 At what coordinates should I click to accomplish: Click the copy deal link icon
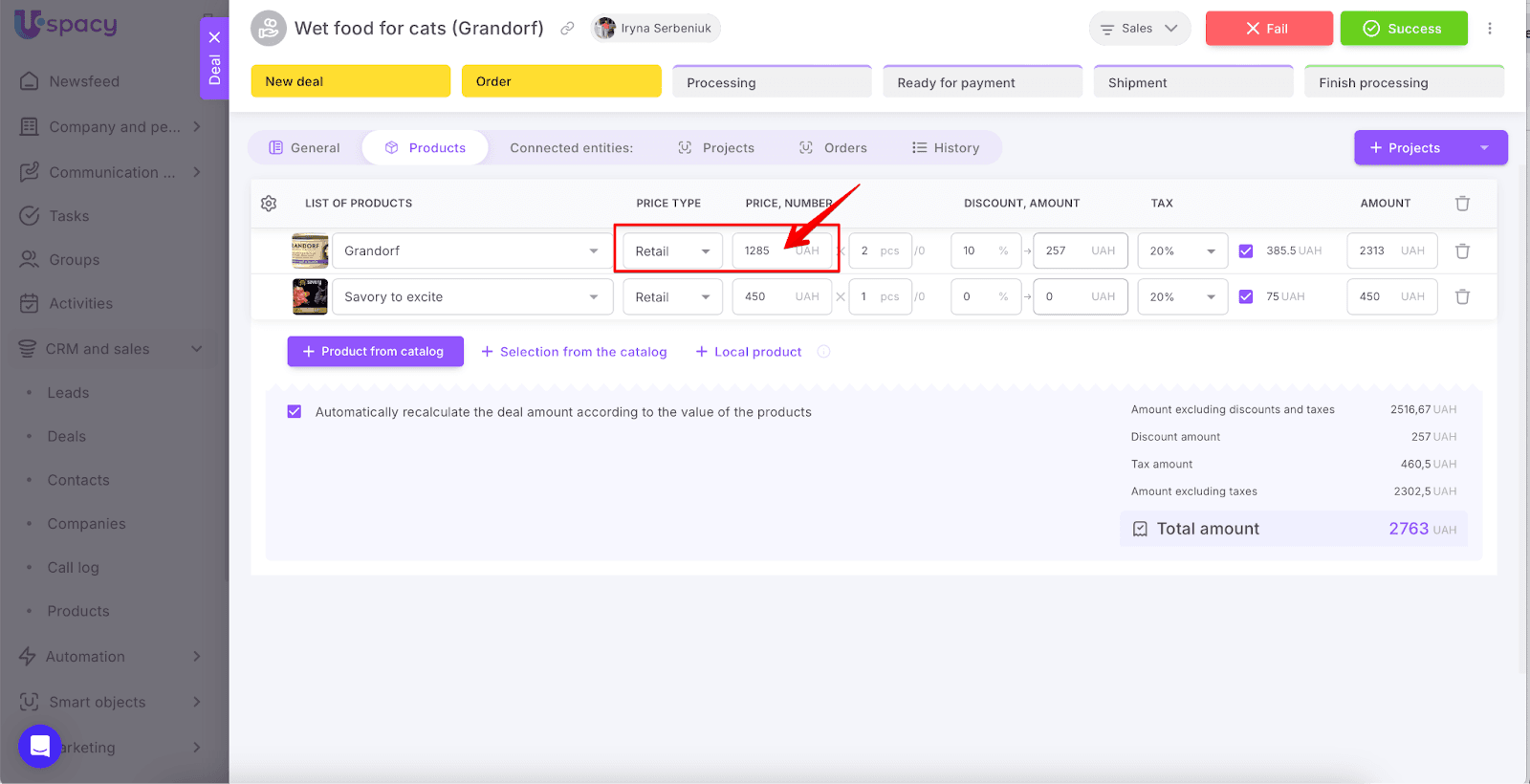click(x=567, y=29)
